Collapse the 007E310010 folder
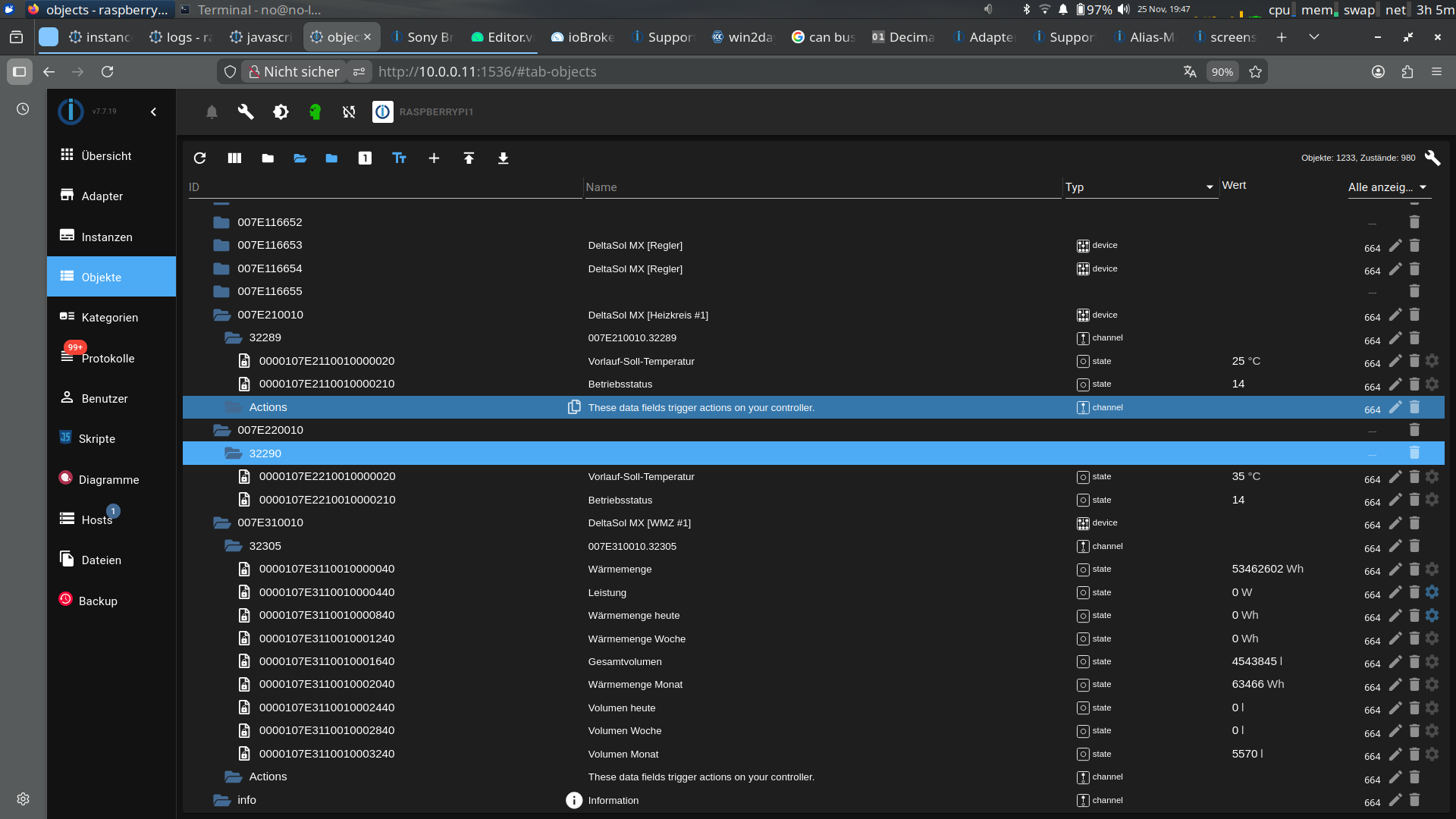The image size is (1456, 819). 221,522
